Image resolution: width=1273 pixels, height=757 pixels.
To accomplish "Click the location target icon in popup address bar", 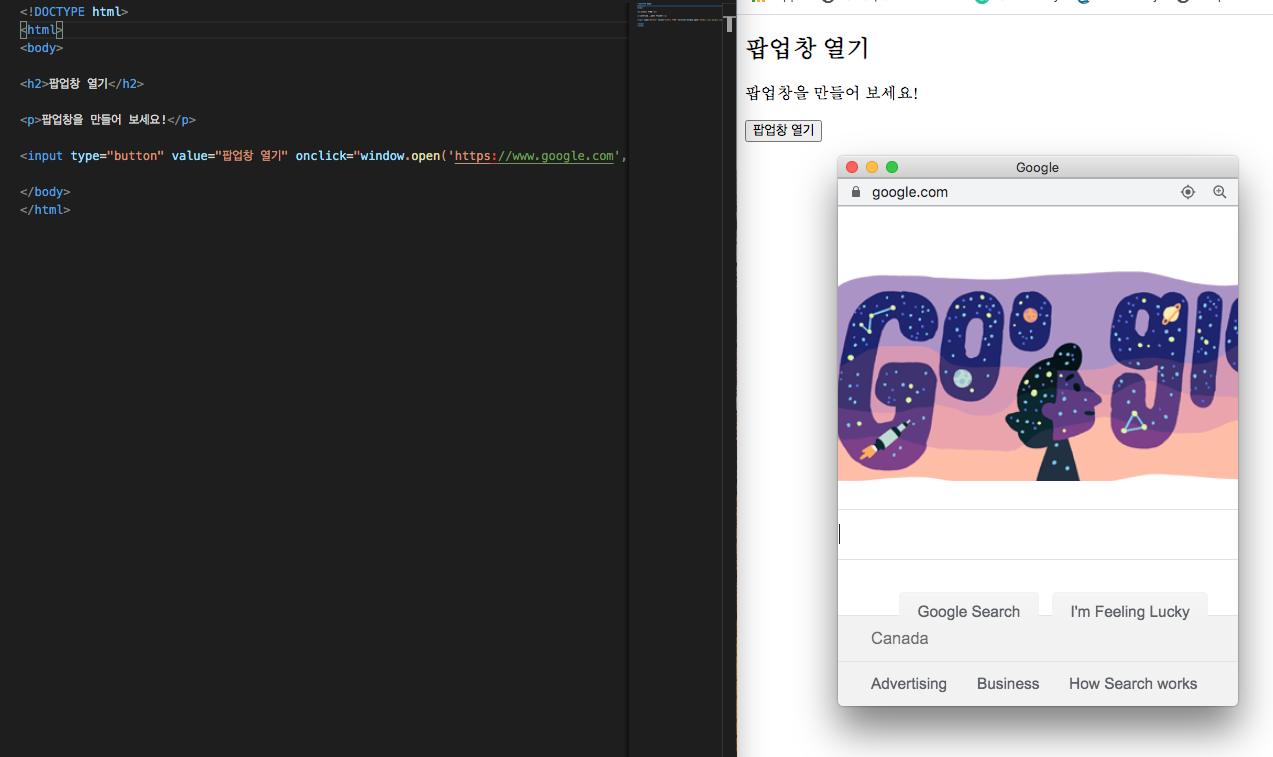I will pos(1188,192).
